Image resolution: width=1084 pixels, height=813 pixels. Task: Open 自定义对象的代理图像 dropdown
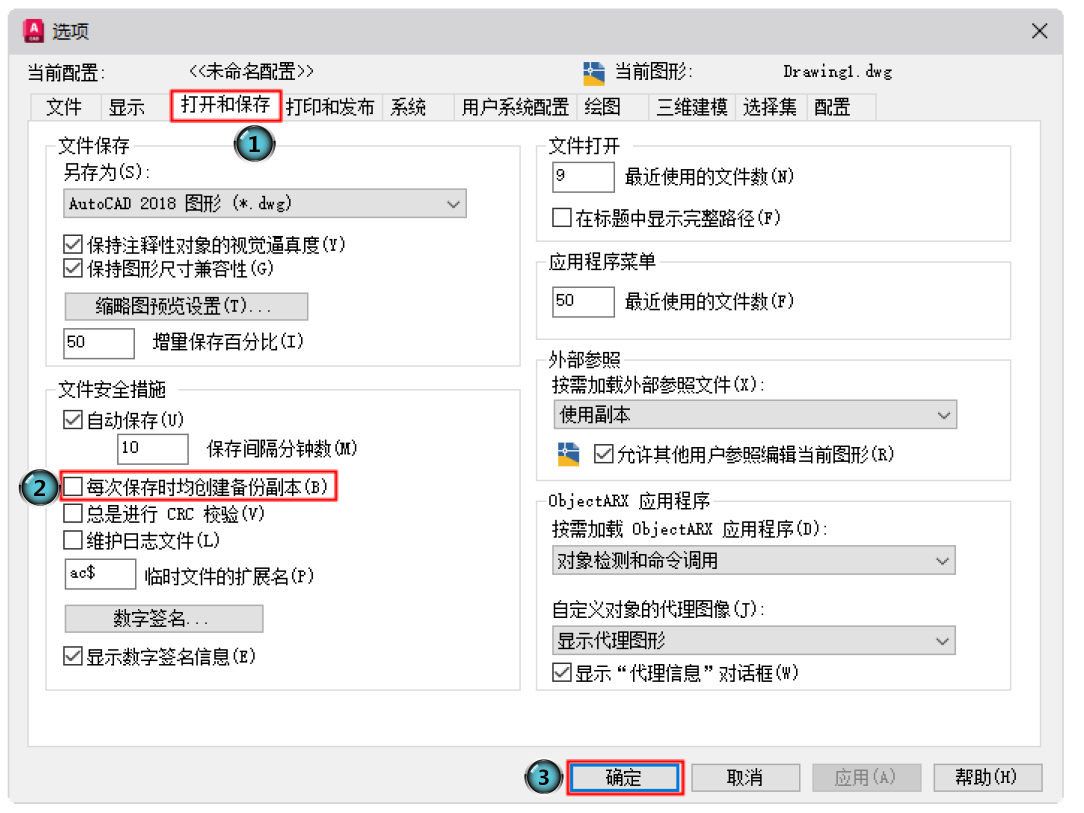click(x=754, y=641)
